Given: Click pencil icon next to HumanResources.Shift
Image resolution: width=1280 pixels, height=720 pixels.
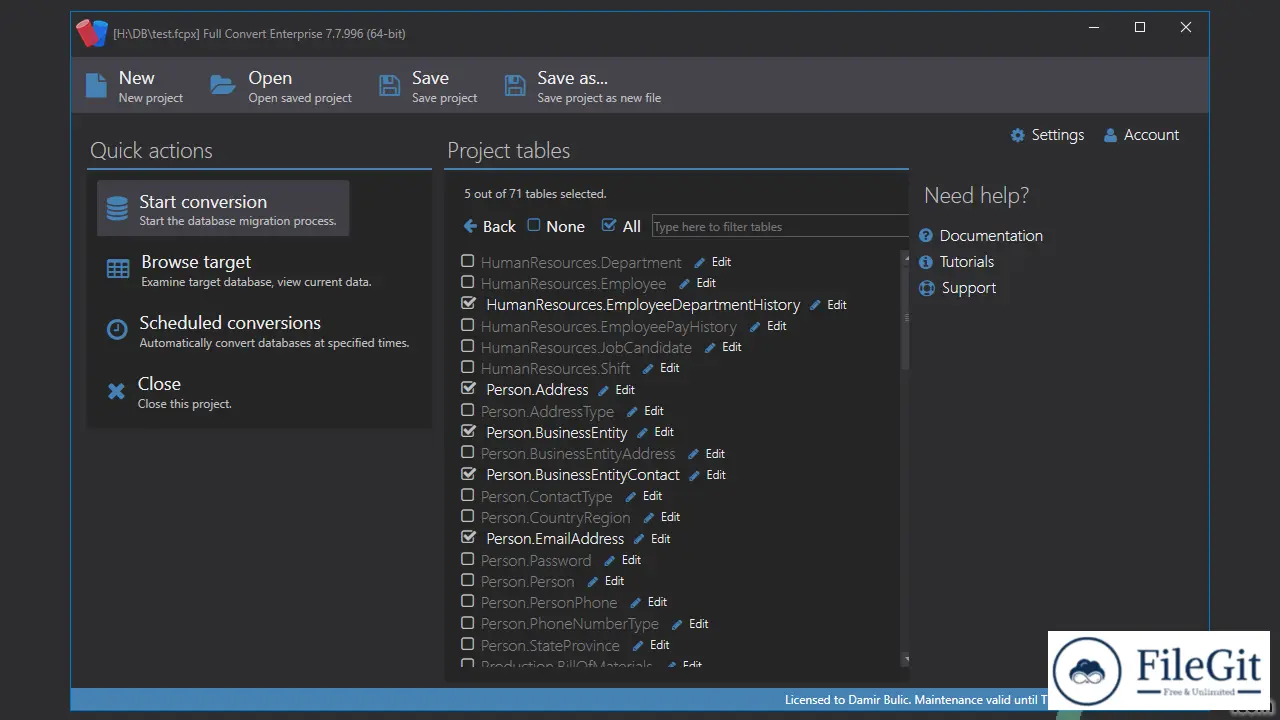Looking at the screenshot, I should [x=649, y=368].
